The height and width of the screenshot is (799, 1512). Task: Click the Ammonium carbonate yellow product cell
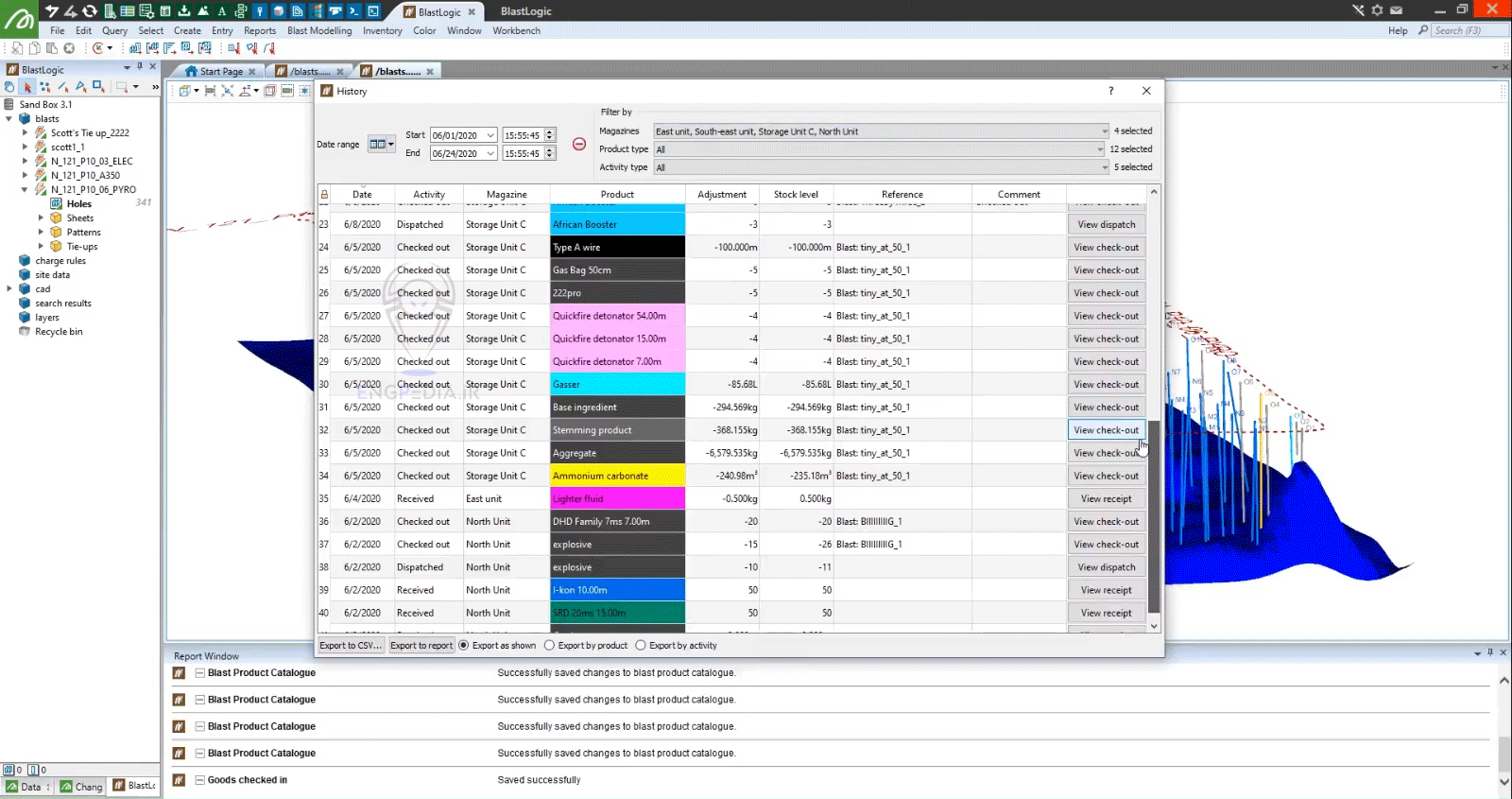point(617,477)
